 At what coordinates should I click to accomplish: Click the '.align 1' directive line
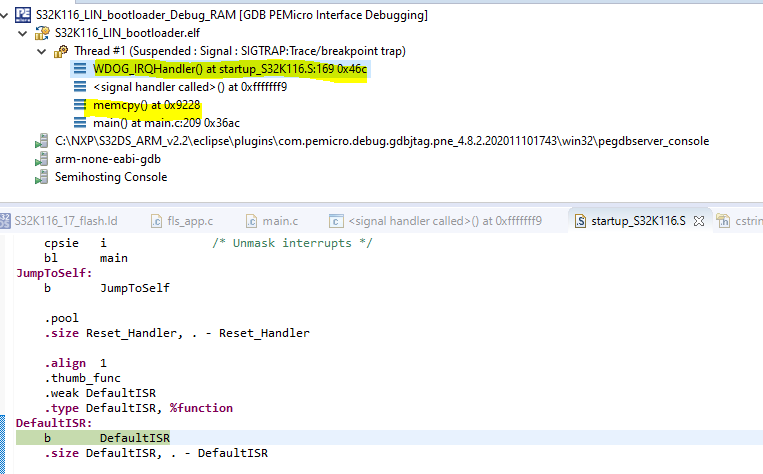tap(75, 364)
